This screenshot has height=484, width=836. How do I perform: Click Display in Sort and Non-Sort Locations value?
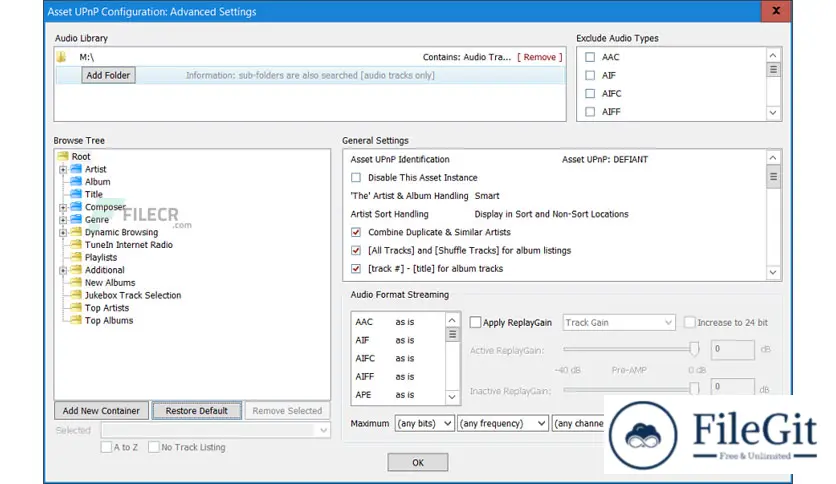pyautogui.click(x=551, y=214)
